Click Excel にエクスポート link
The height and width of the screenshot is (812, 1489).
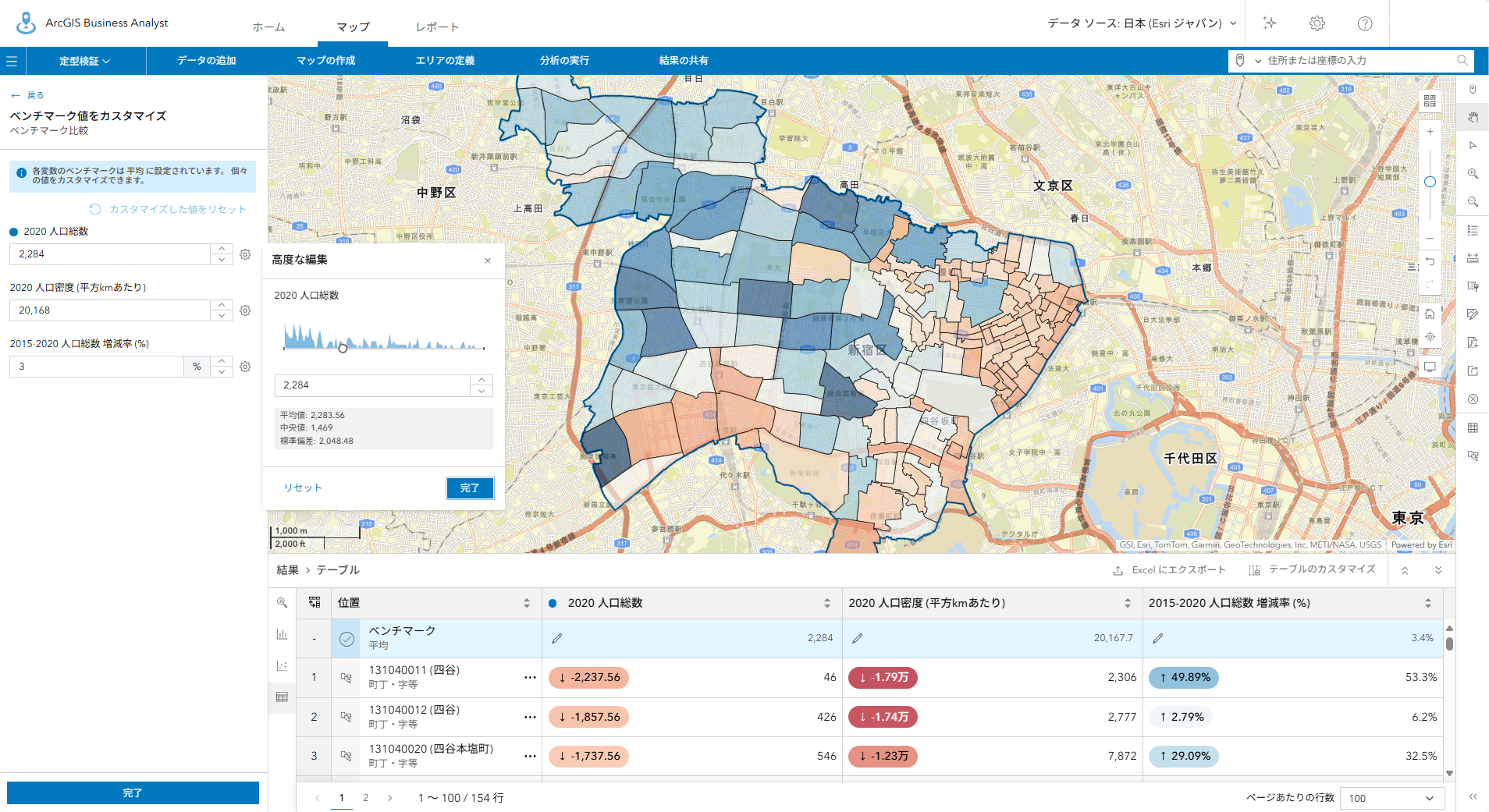click(1169, 570)
